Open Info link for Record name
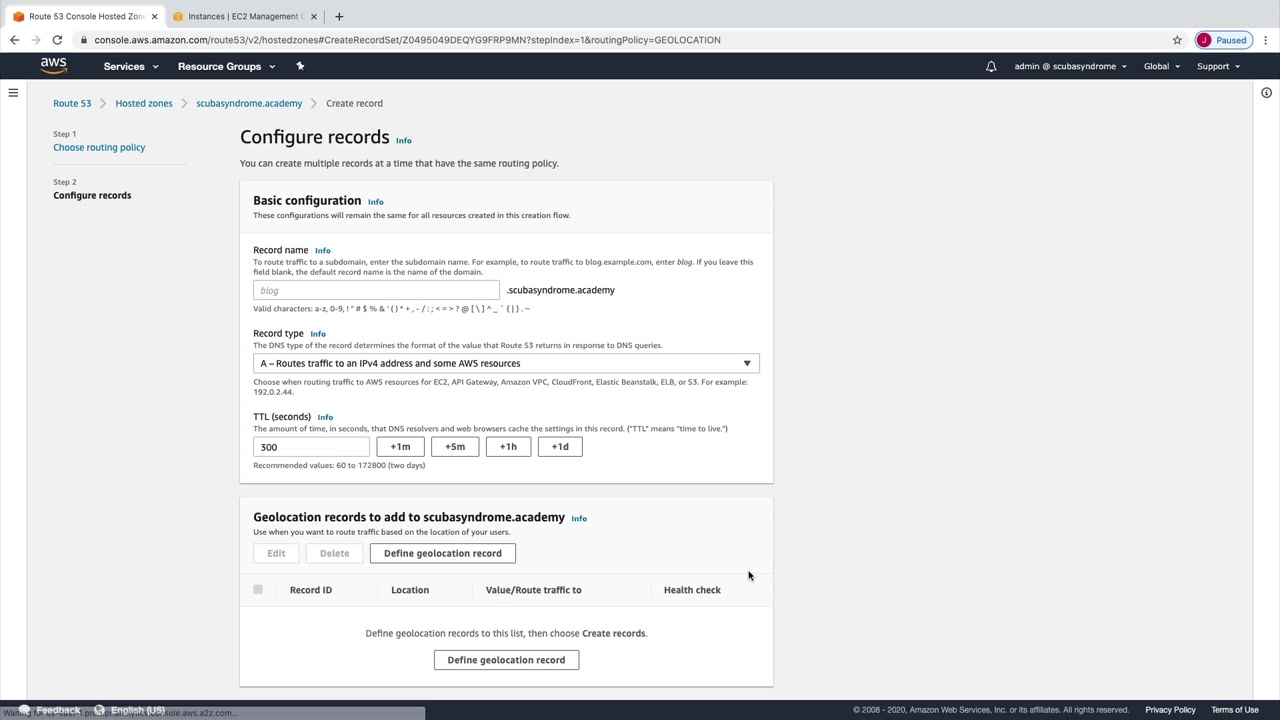The height and width of the screenshot is (720, 1280). pyautogui.click(x=323, y=250)
